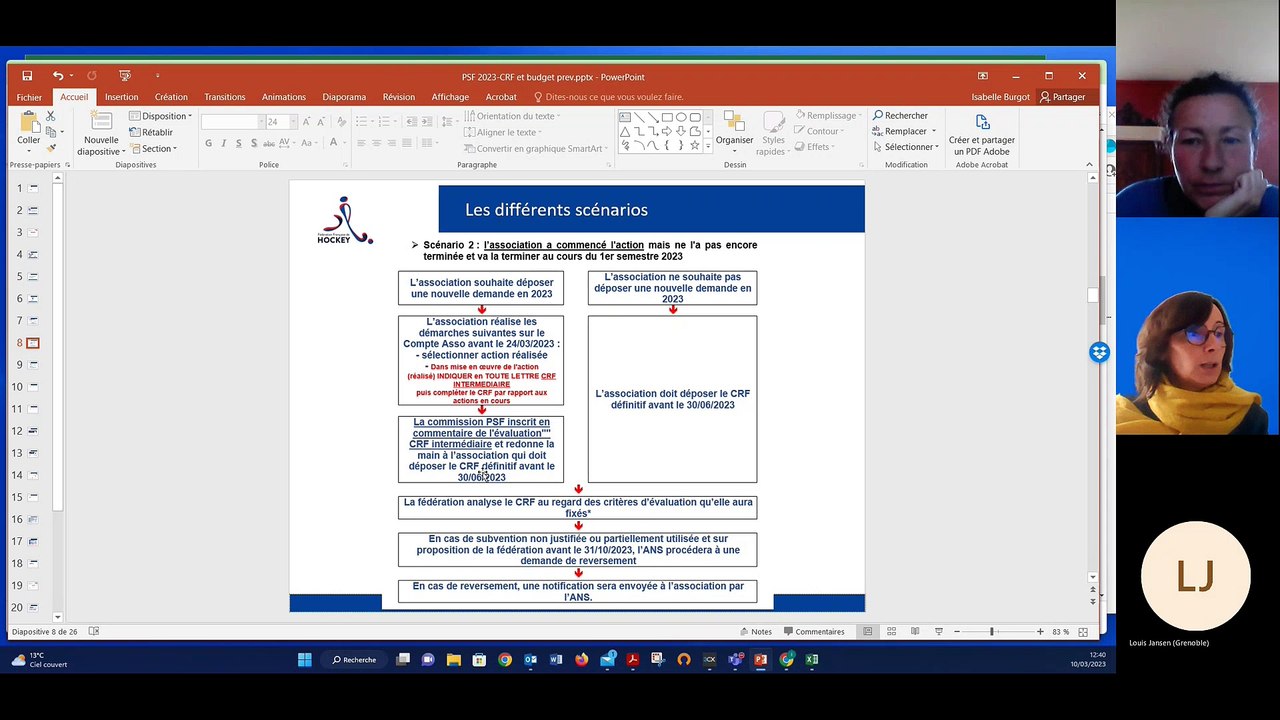This screenshot has height=720, width=1280.
Task: Open the Sélectionner dropdown
Action: (x=905, y=147)
